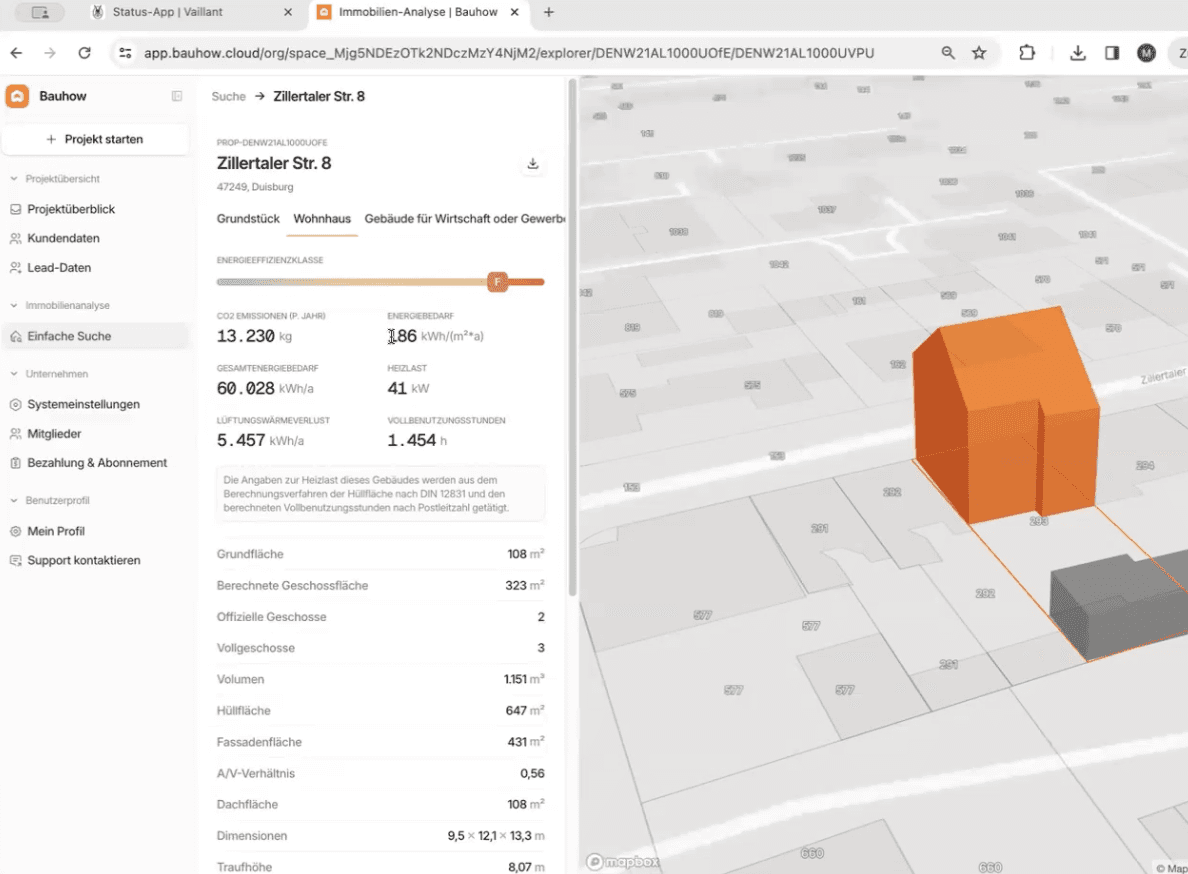Open browser extensions puzzle icon
This screenshot has height=874, width=1188.
coord(1027,53)
